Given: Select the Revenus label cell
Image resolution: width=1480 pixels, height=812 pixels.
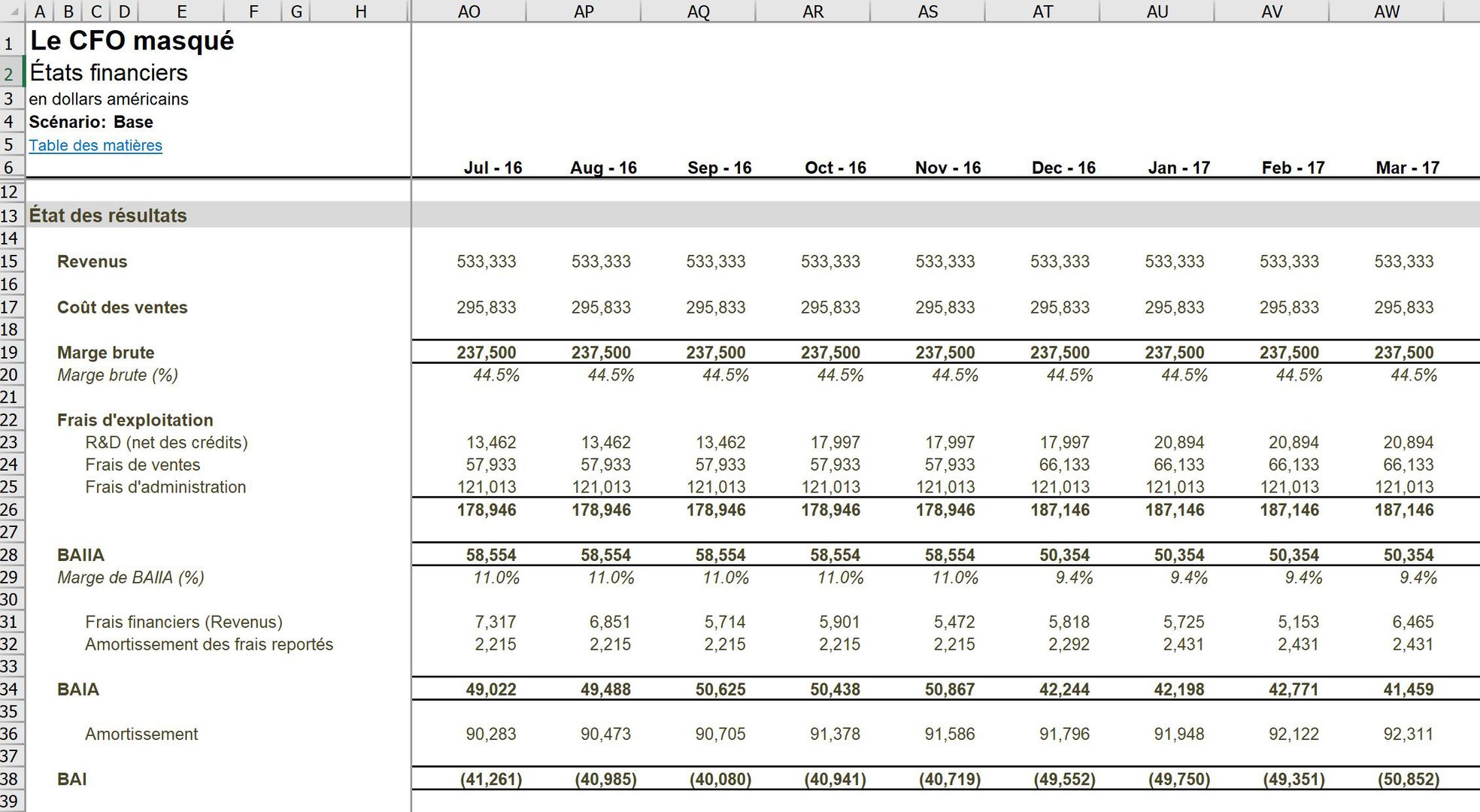Looking at the screenshot, I should pos(92,262).
